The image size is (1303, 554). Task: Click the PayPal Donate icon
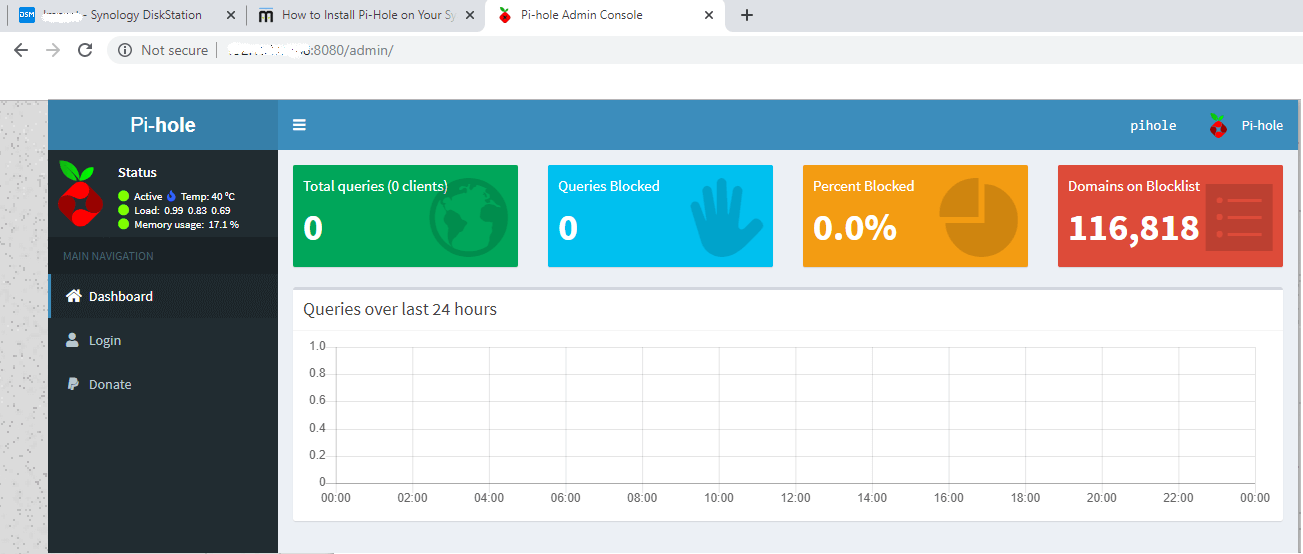(x=72, y=384)
